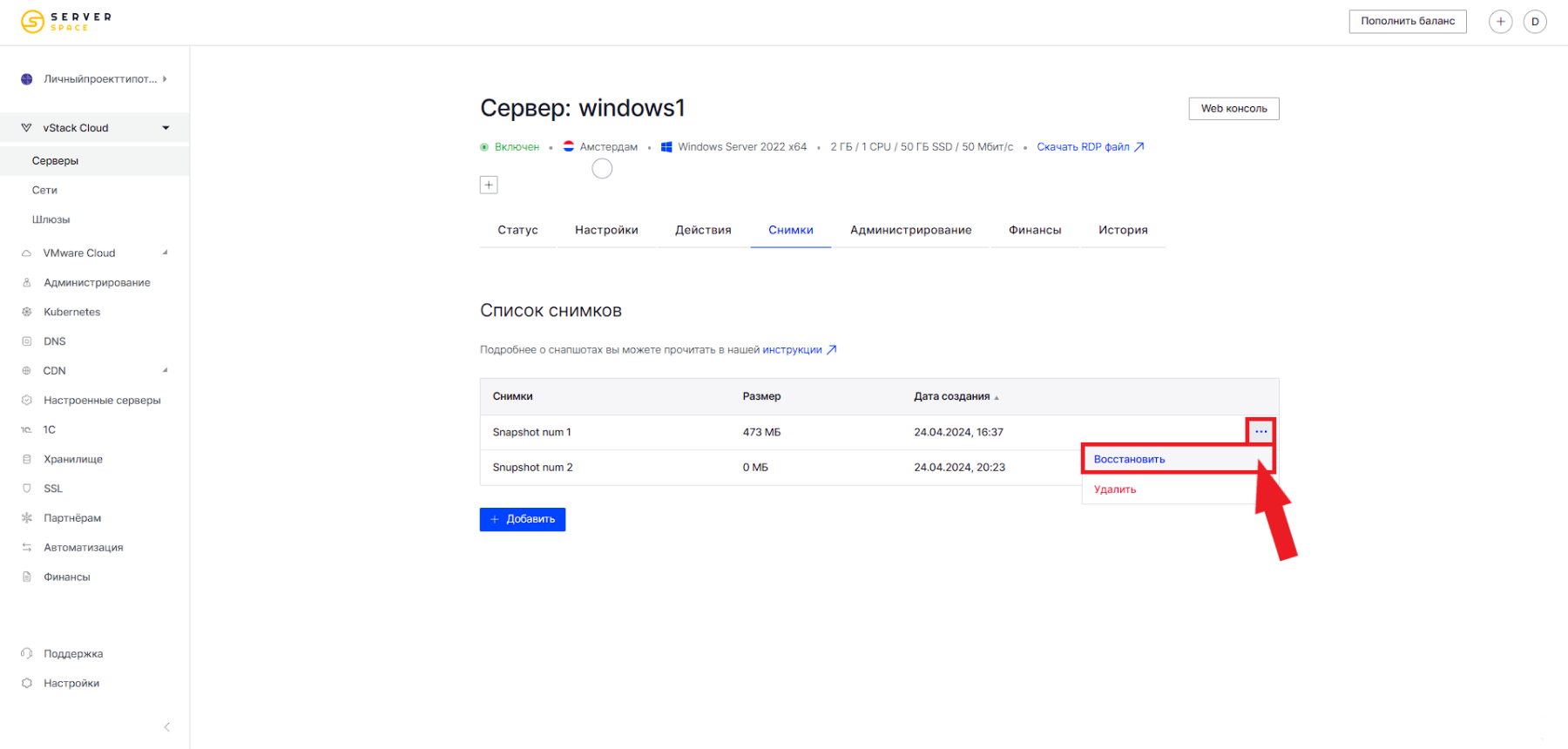
Task: Click the Snapshot num 1 name
Action: [x=531, y=432]
